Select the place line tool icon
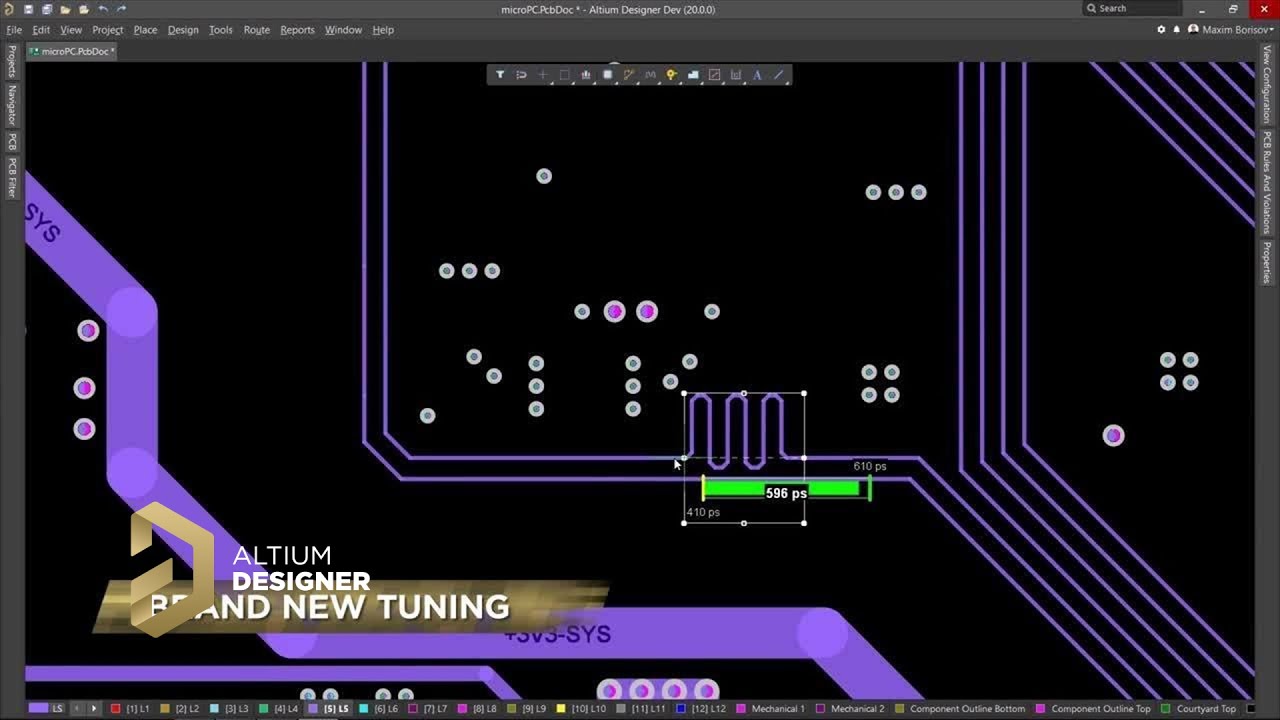 coord(779,75)
